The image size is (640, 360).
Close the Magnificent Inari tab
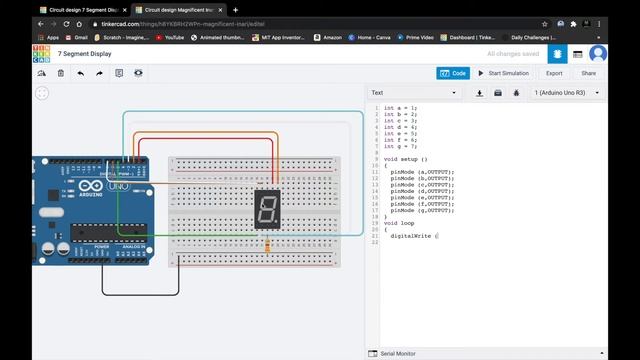click(x=220, y=10)
